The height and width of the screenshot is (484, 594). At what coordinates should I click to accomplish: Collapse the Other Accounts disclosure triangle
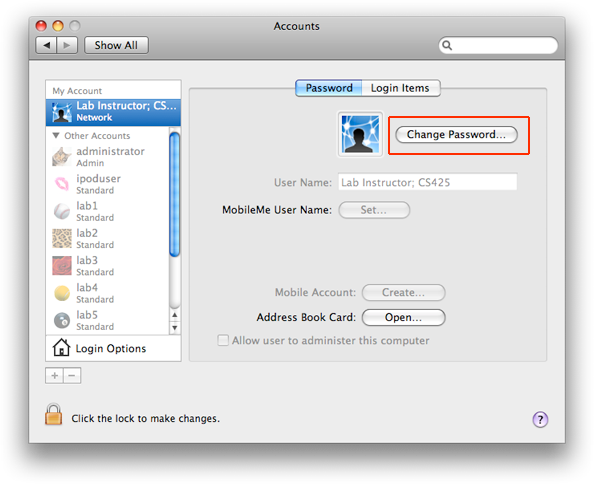(56, 135)
